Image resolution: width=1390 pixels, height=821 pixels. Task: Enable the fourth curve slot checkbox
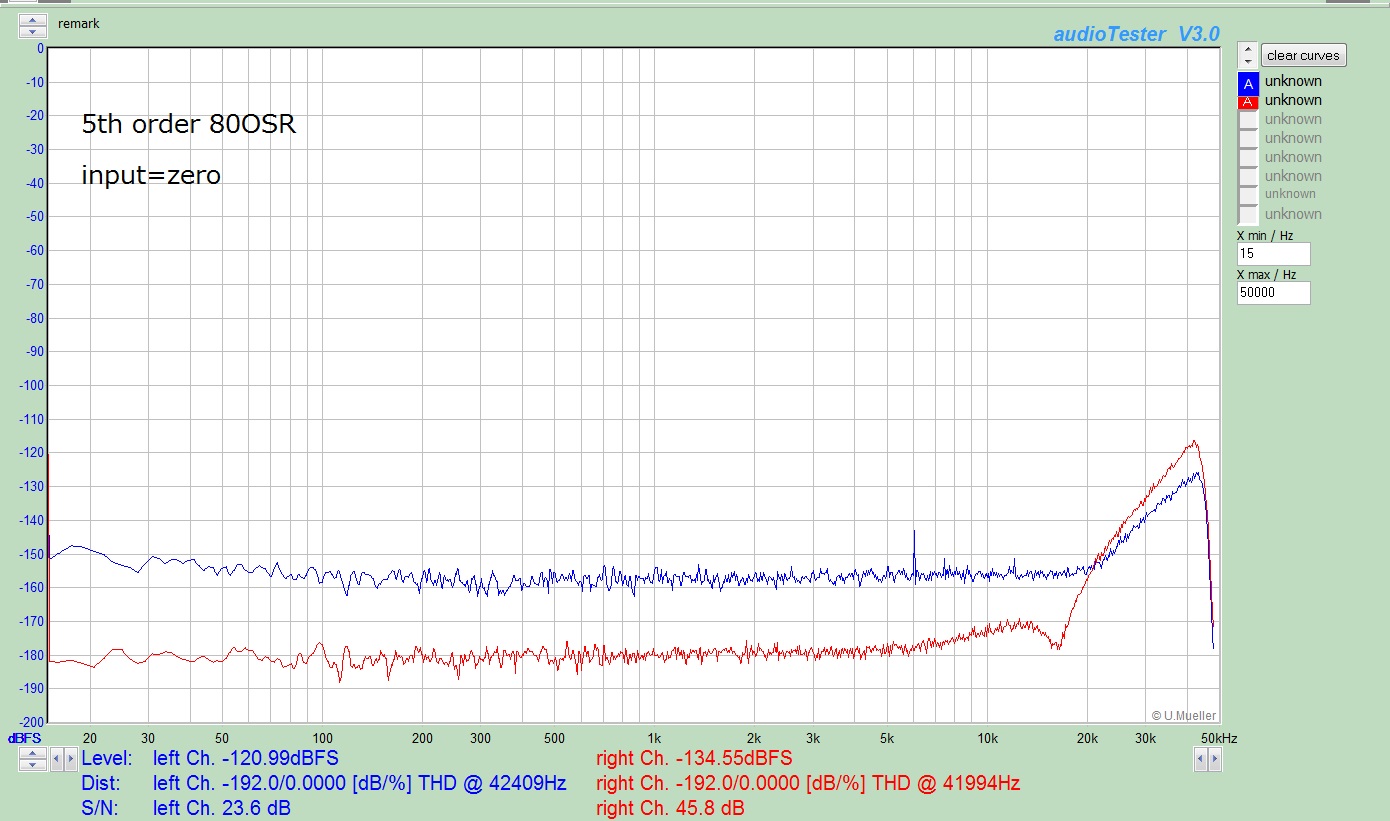pyautogui.click(x=1247, y=139)
